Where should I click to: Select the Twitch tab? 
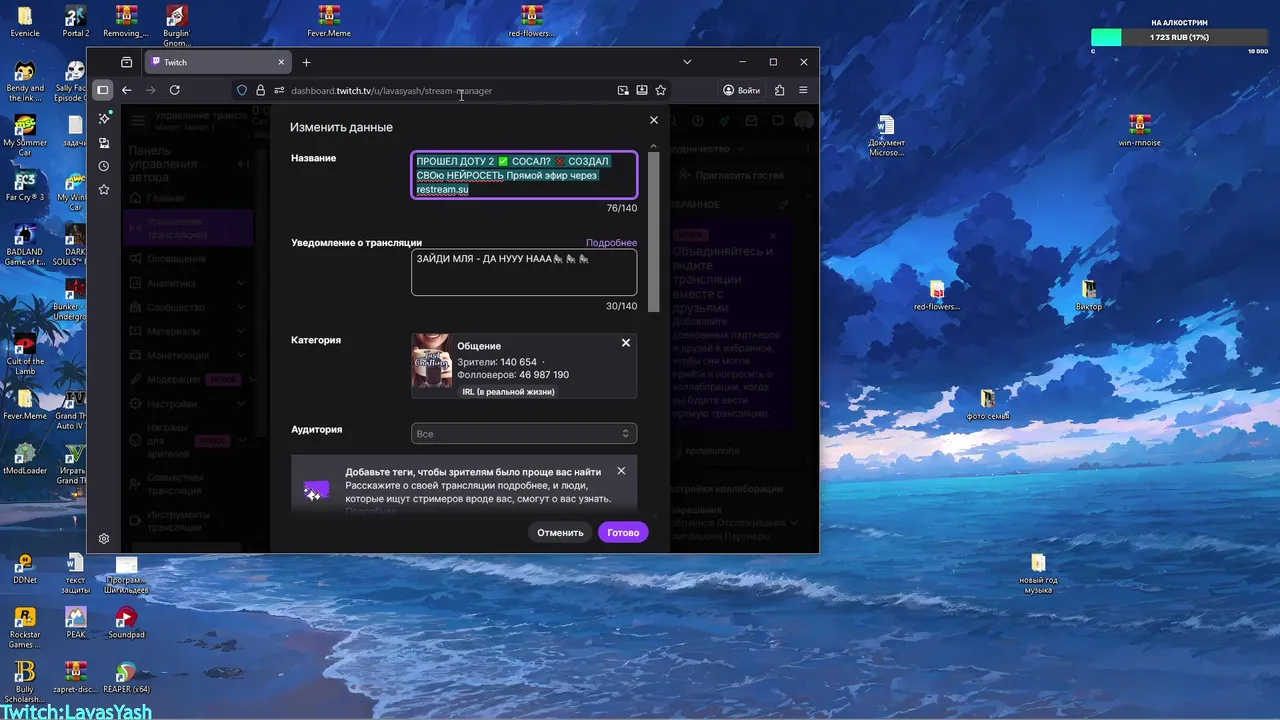pos(218,62)
